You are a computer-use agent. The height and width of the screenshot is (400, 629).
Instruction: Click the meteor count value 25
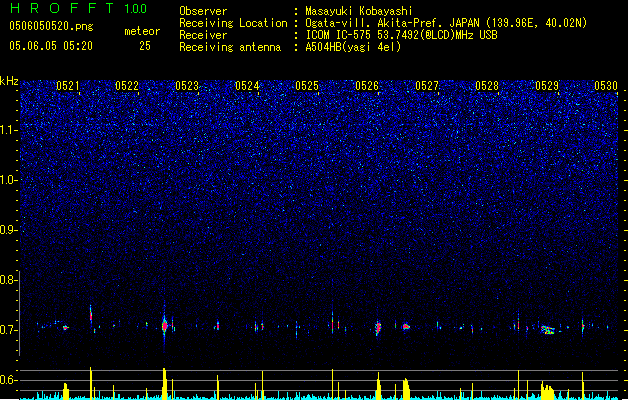145,46
